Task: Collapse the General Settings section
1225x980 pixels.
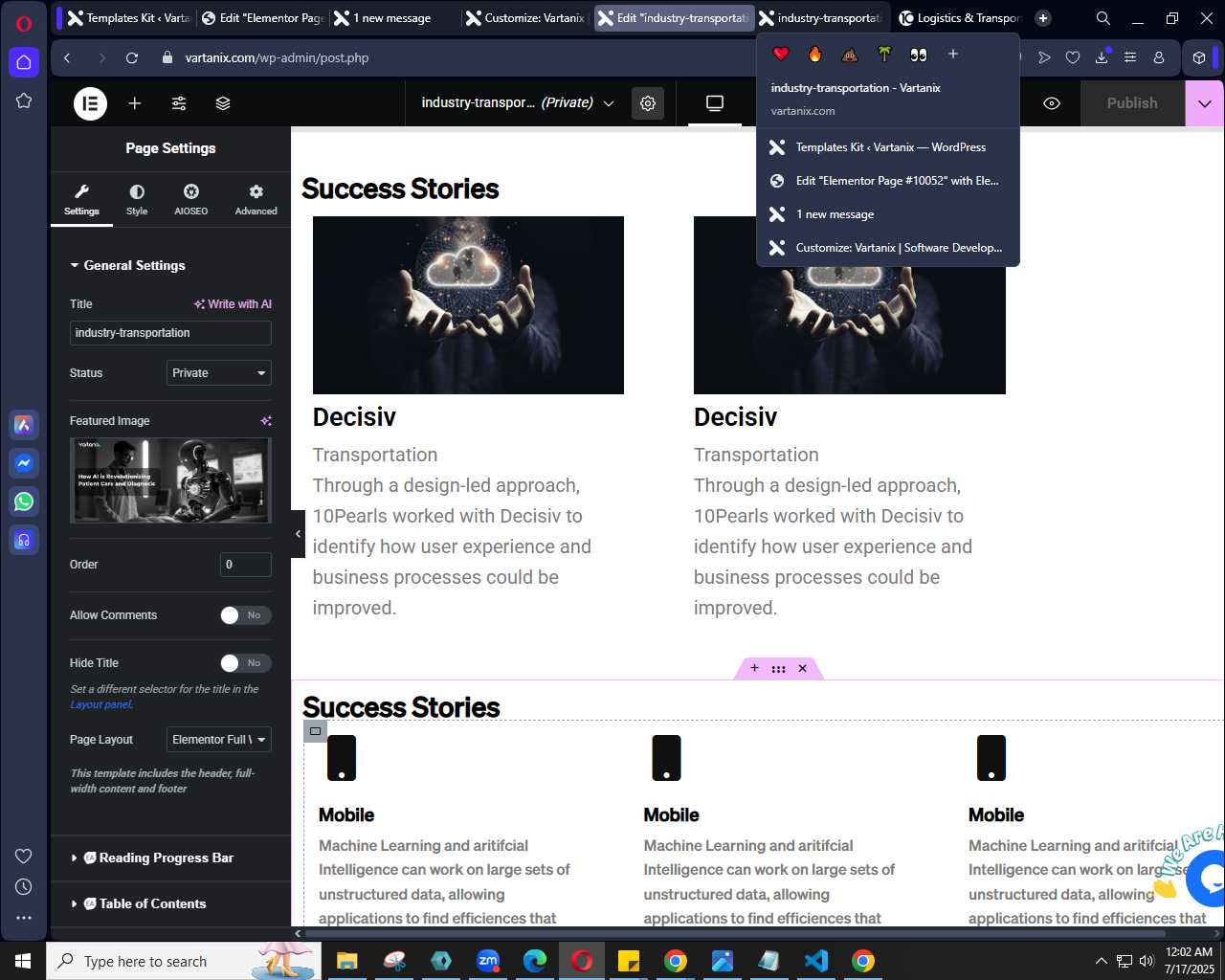Action: click(127, 265)
